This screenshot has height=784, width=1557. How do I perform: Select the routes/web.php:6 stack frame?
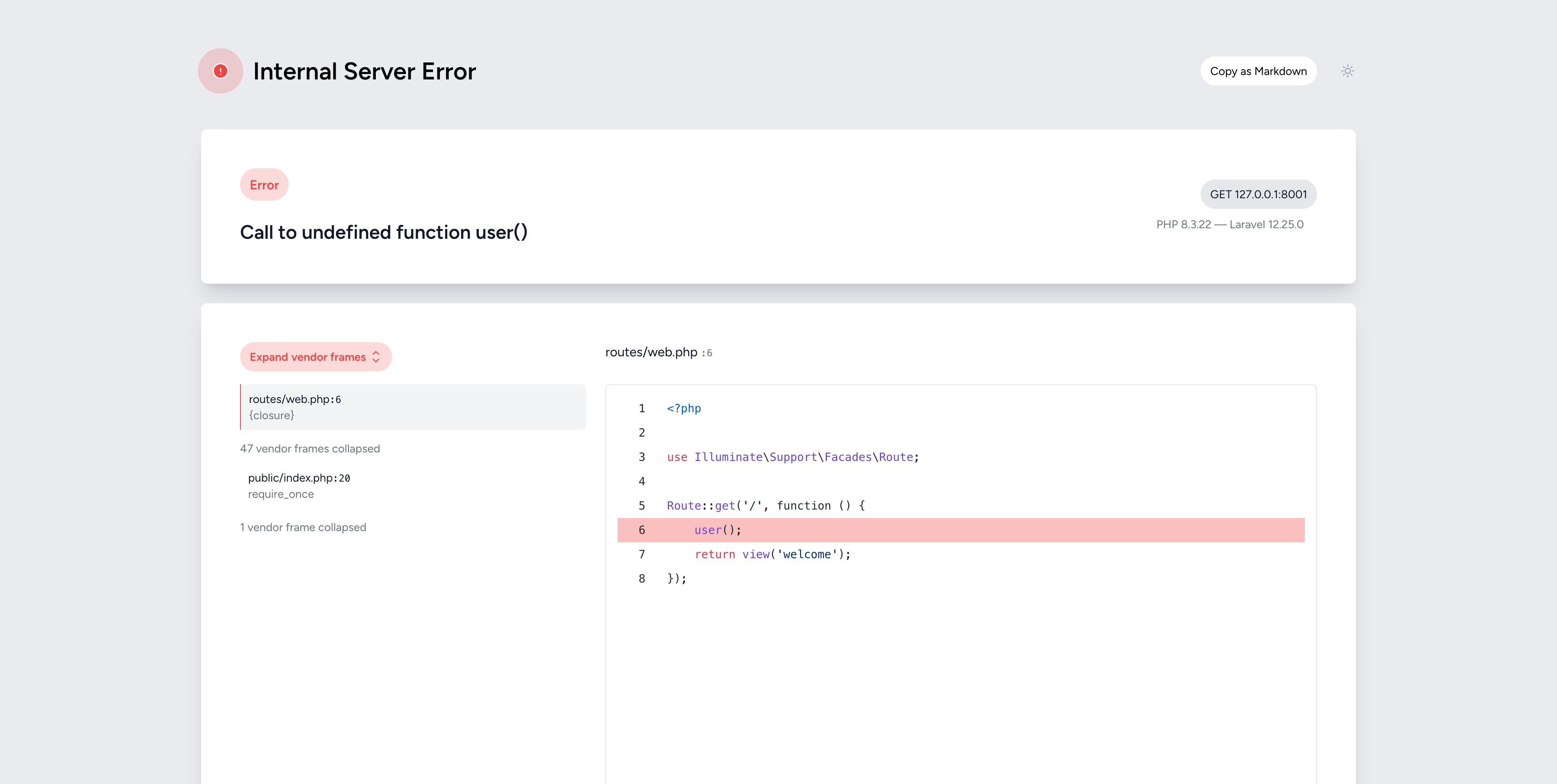coord(412,407)
